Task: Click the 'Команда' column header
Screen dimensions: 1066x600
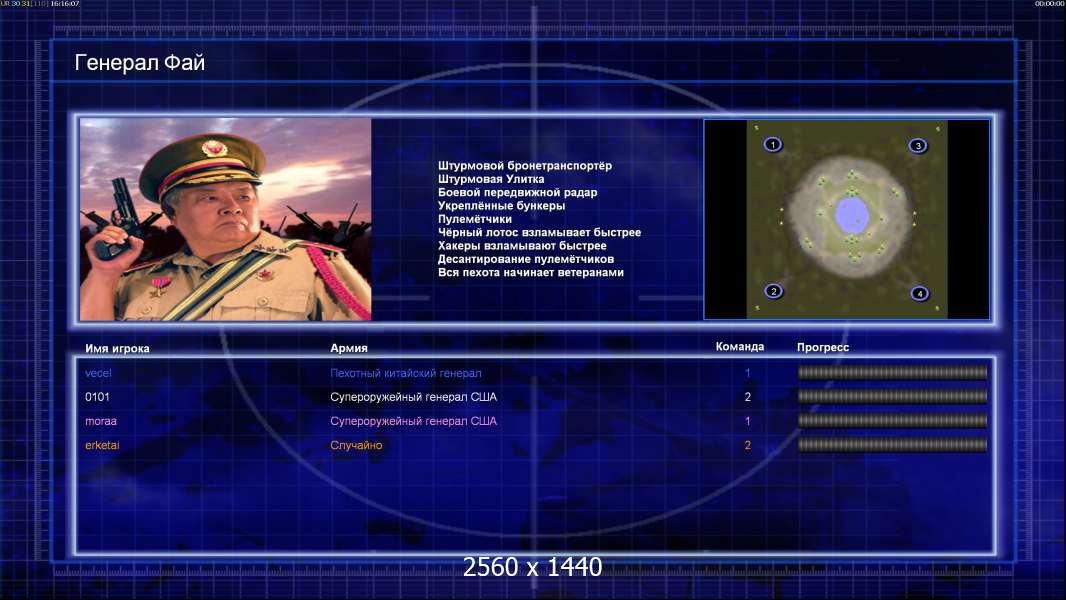Action: pos(740,347)
